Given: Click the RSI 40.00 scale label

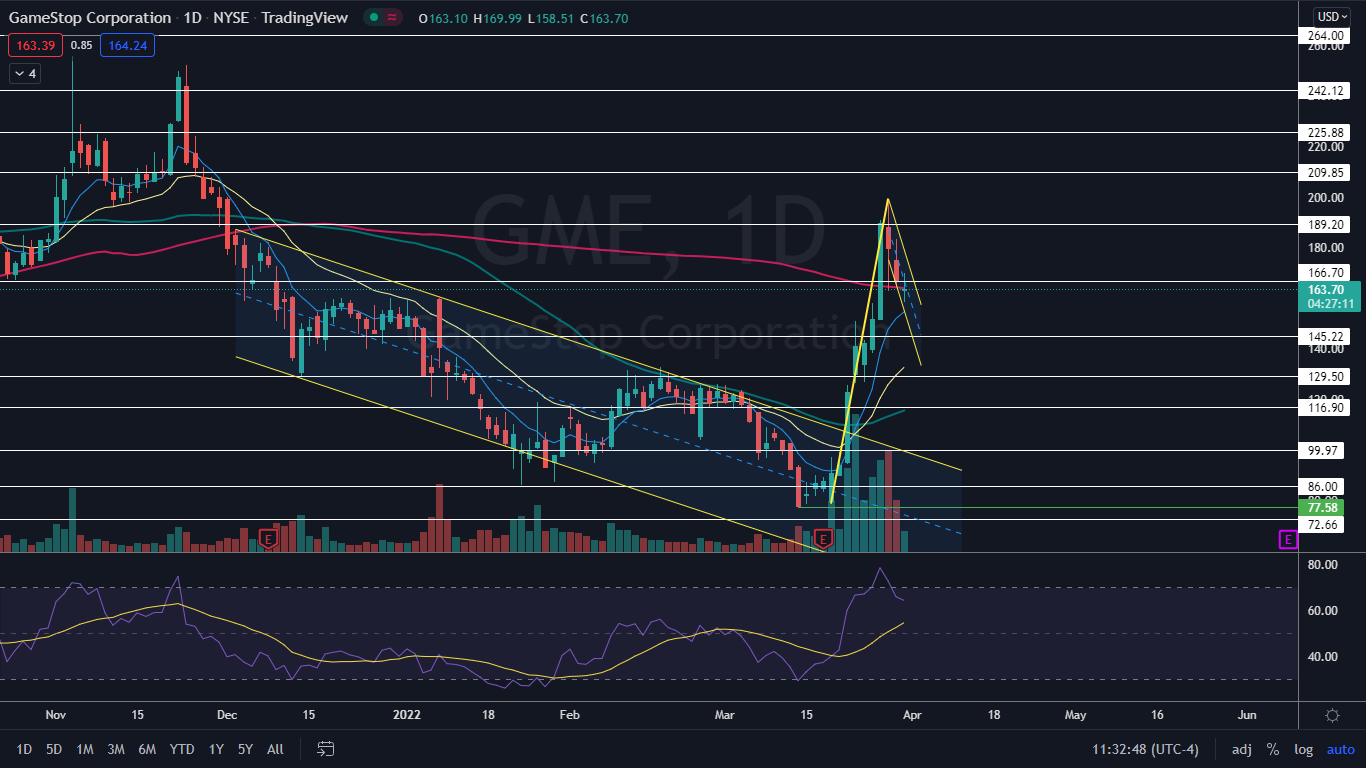Looking at the screenshot, I should [x=1322, y=657].
